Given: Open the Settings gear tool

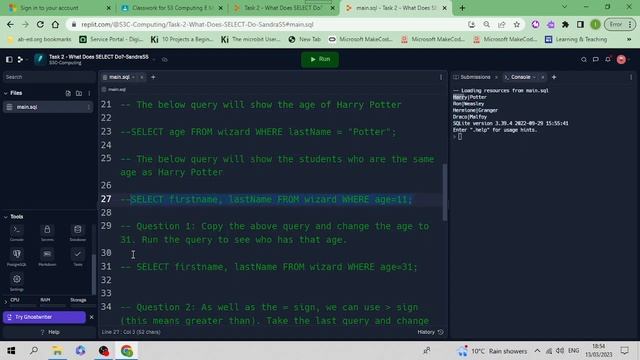Looking at the screenshot, I should (17, 282).
